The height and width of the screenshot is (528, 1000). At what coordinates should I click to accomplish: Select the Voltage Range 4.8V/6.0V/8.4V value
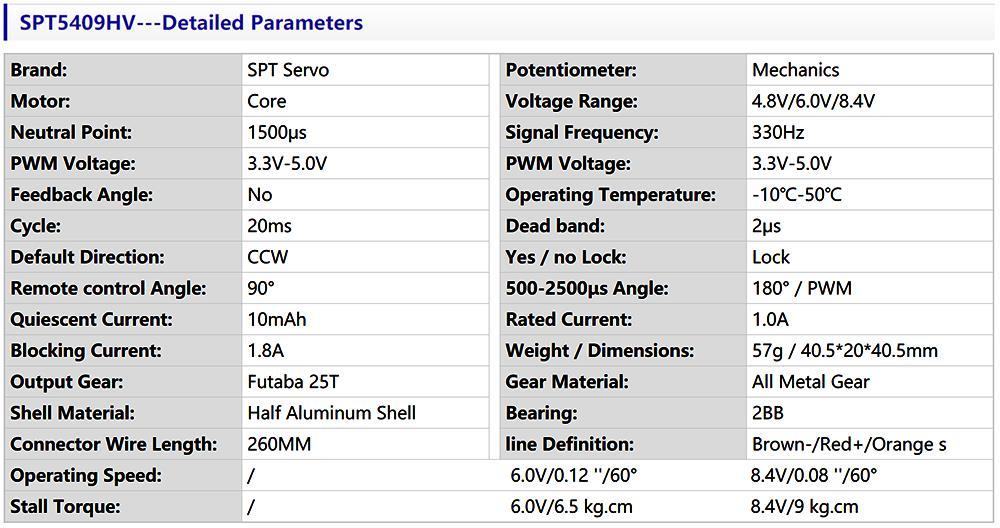811,101
